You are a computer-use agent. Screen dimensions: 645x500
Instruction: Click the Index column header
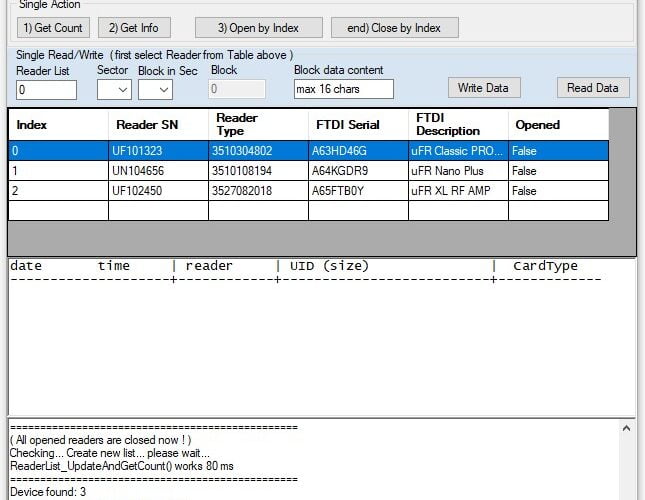coord(58,125)
